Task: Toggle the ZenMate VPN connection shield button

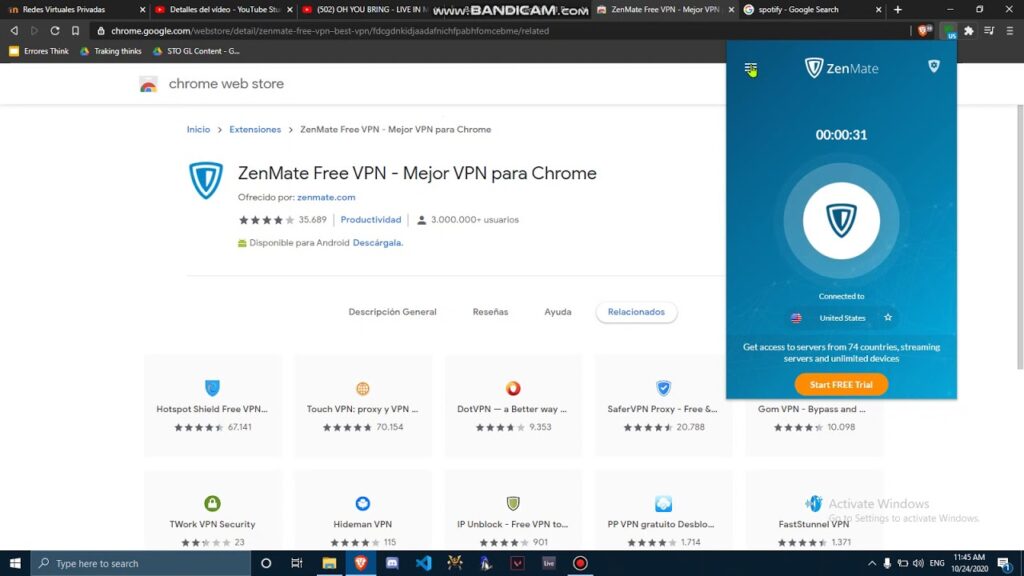Action: [841, 220]
